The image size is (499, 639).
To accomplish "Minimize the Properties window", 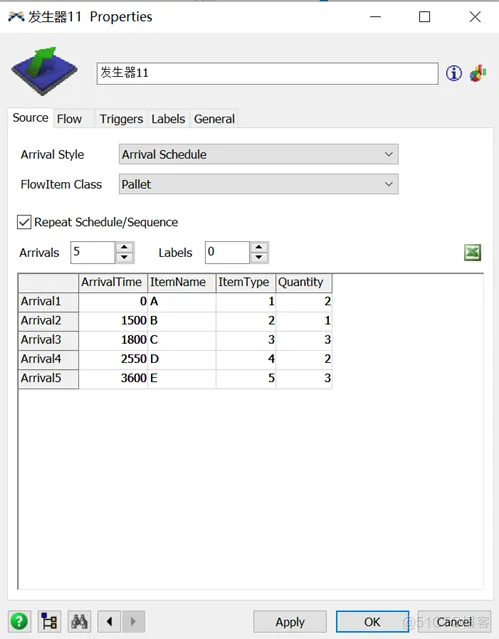I will click(x=375, y=17).
